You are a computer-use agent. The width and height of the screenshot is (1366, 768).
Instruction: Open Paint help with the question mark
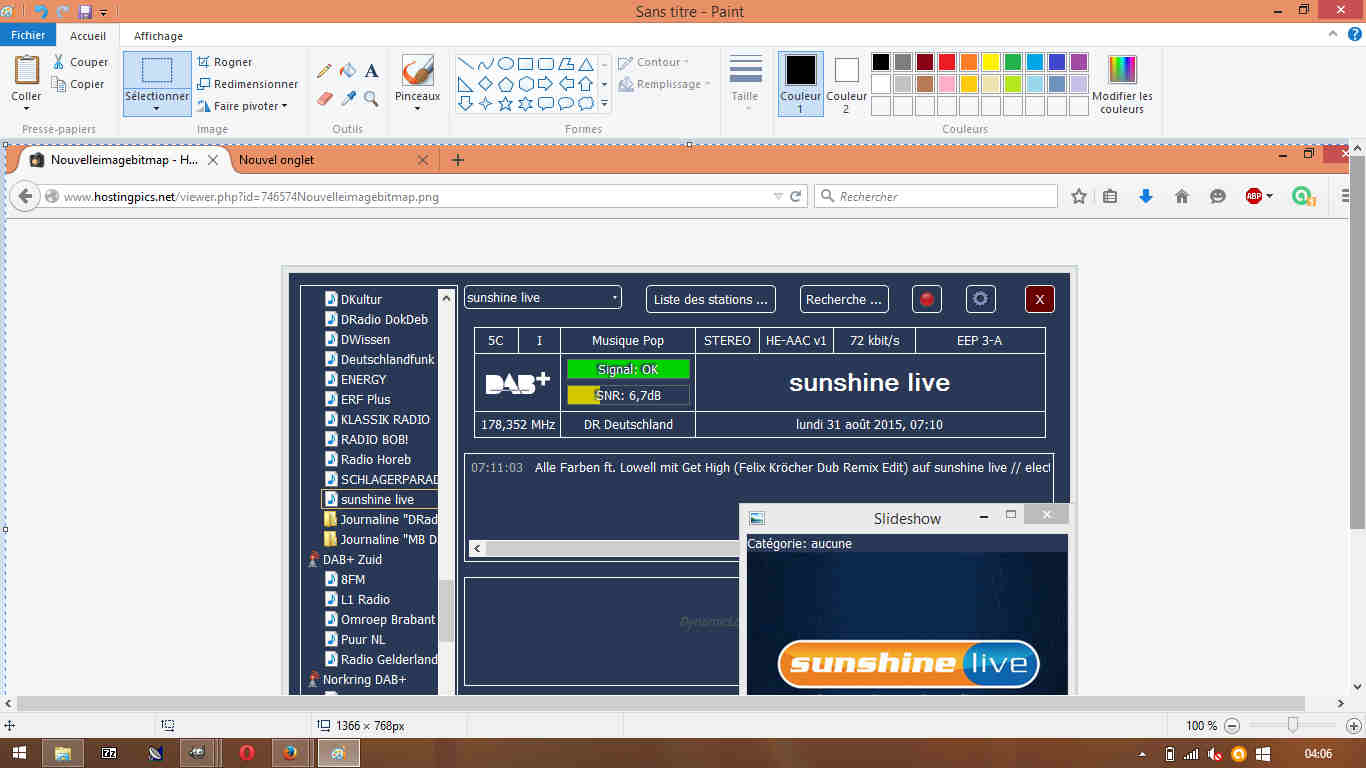[1354, 34]
